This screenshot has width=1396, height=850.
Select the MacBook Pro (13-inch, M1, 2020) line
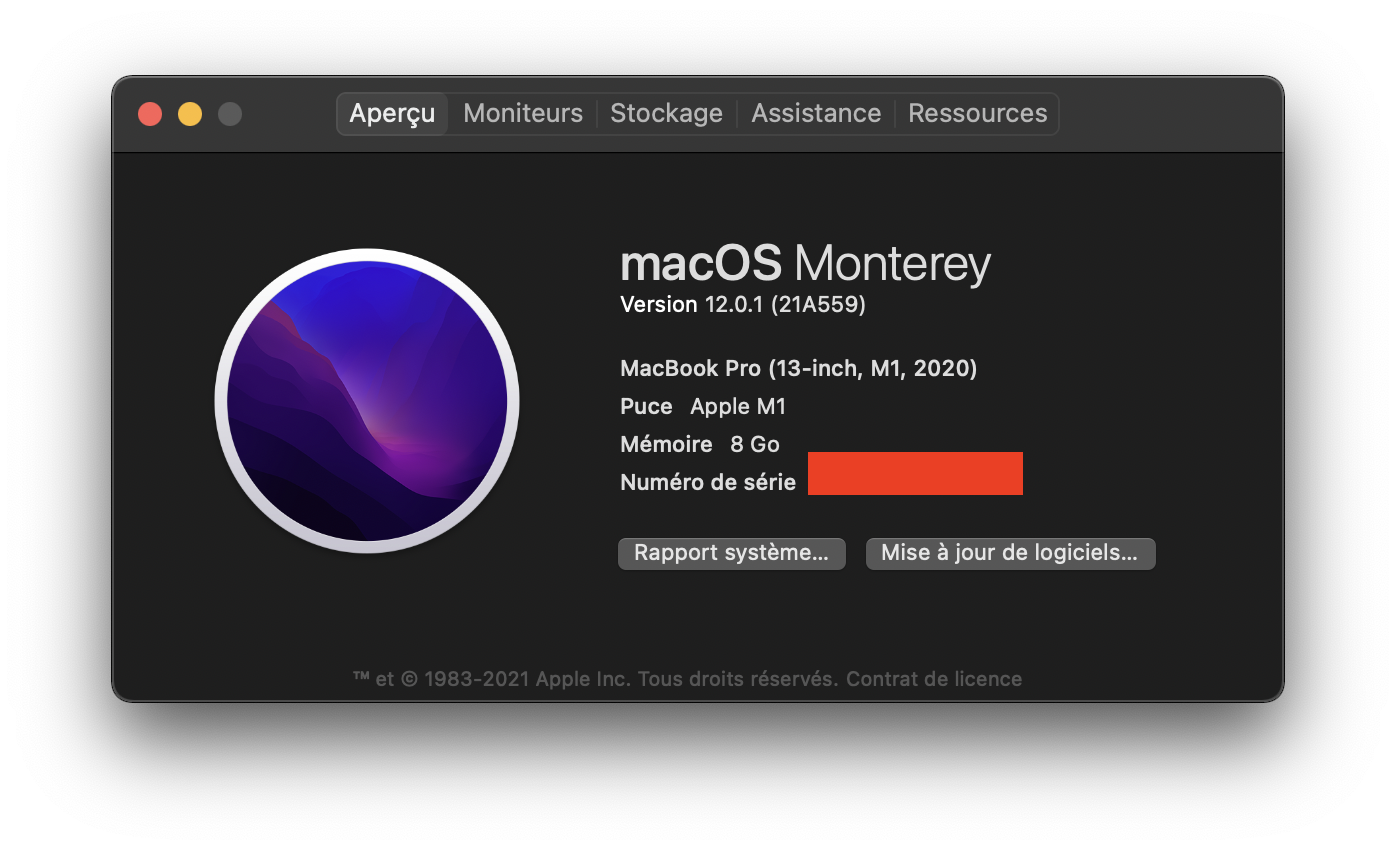pyautogui.click(x=798, y=368)
